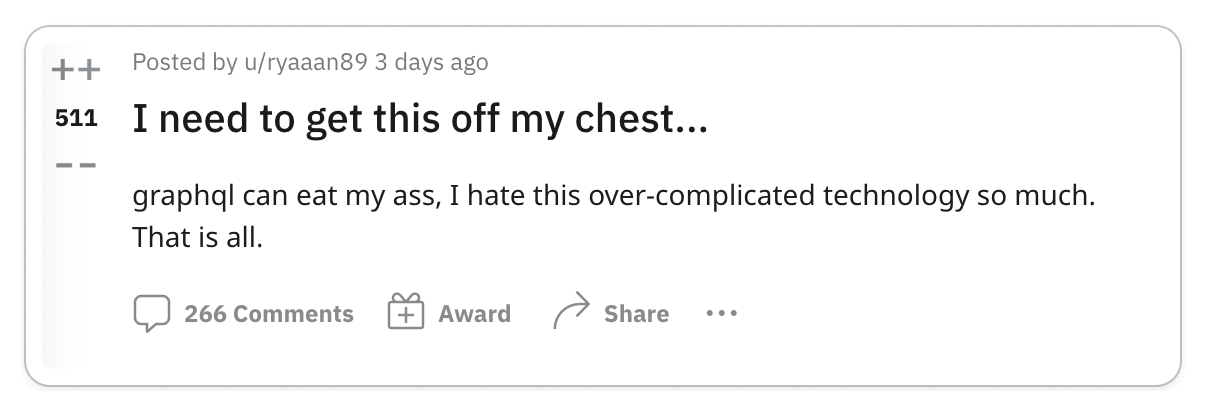
Task: Open the post titled "I need to get this off my chest..."
Action: pos(419,121)
